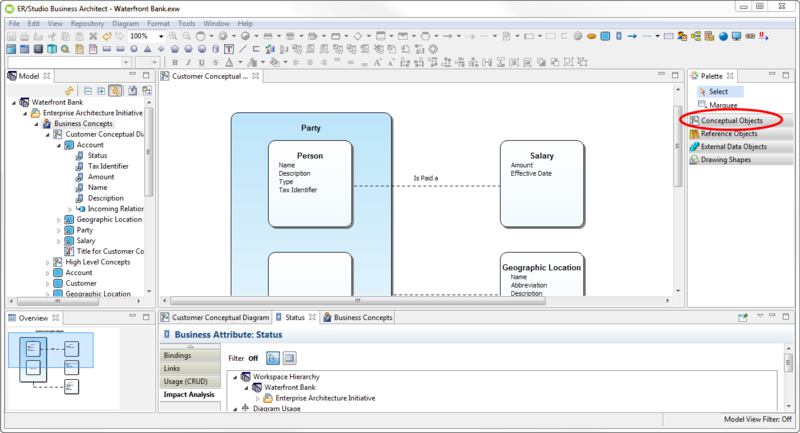Select the triangle shape tool
The width and height of the screenshot is (800, 433).
pyautogui.click(x=147, y=49)
